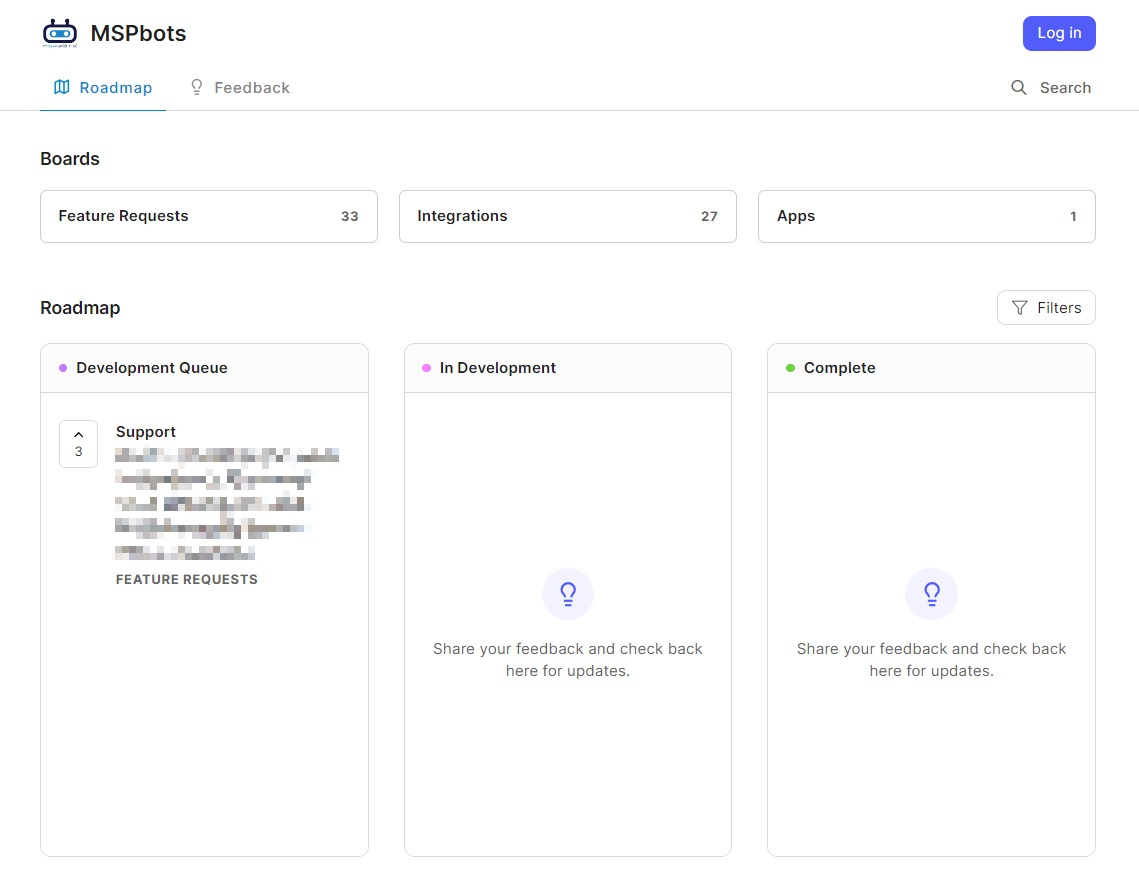Image resolution: width=1139 pixels, height=871 pixels.
Task: Click the green dot beside Complete
Action: pyautogui.click(x=790, y=368)
